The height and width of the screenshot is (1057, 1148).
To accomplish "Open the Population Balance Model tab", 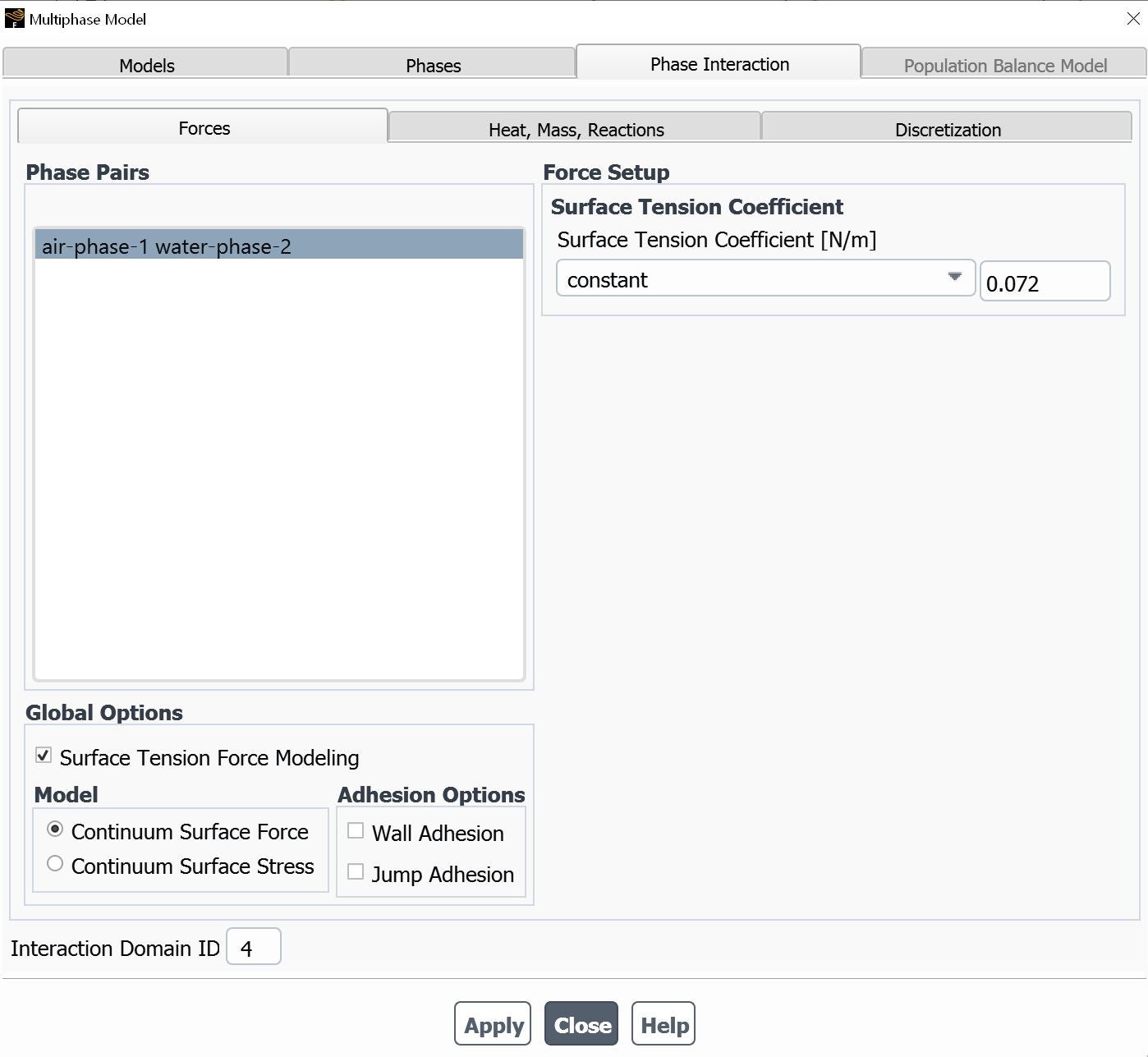I will click(1005, 65).
